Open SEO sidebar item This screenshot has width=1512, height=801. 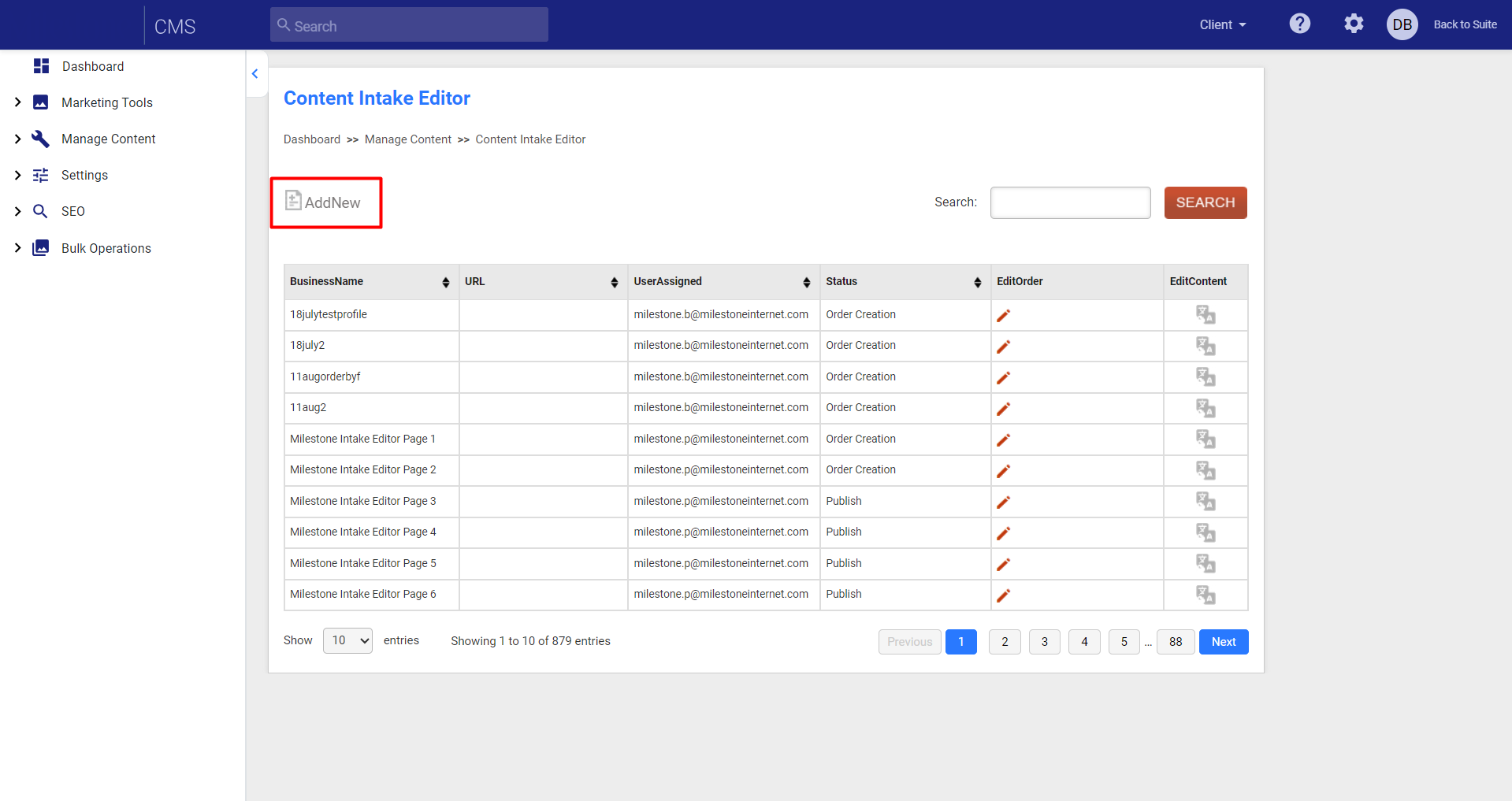coord(73,211)
